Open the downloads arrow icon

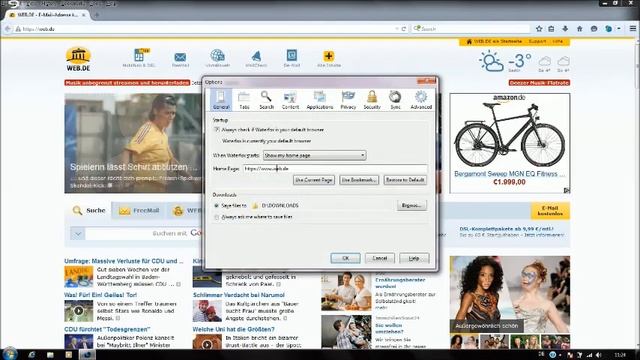[565, 29]
